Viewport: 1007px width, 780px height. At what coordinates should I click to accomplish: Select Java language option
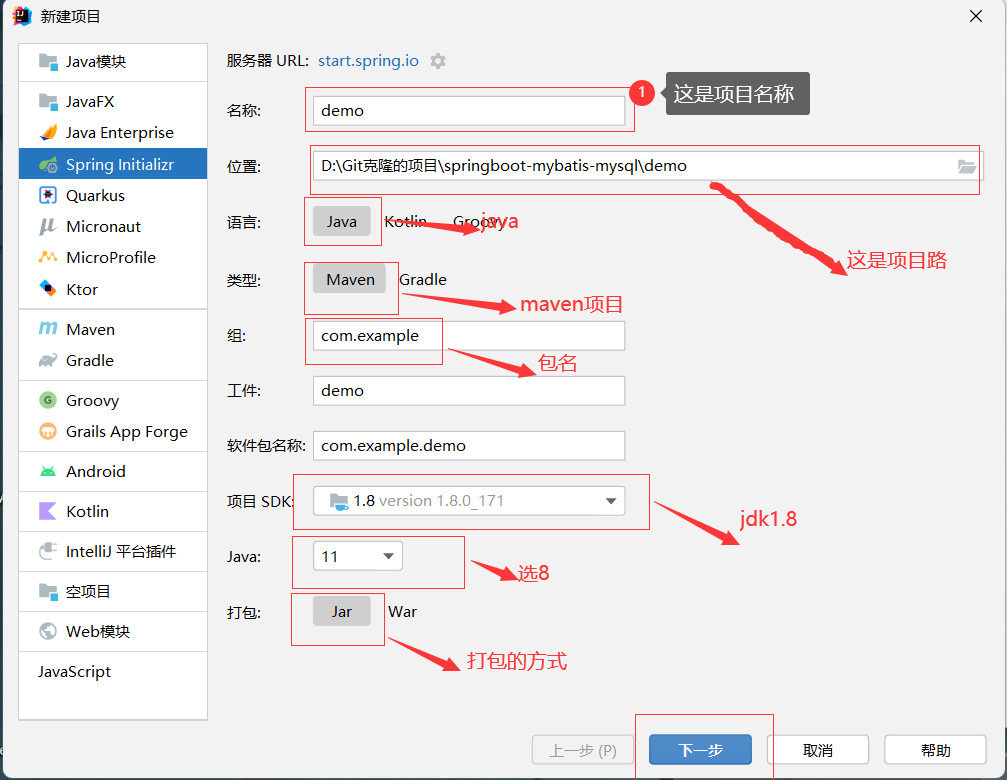point(342,221)
